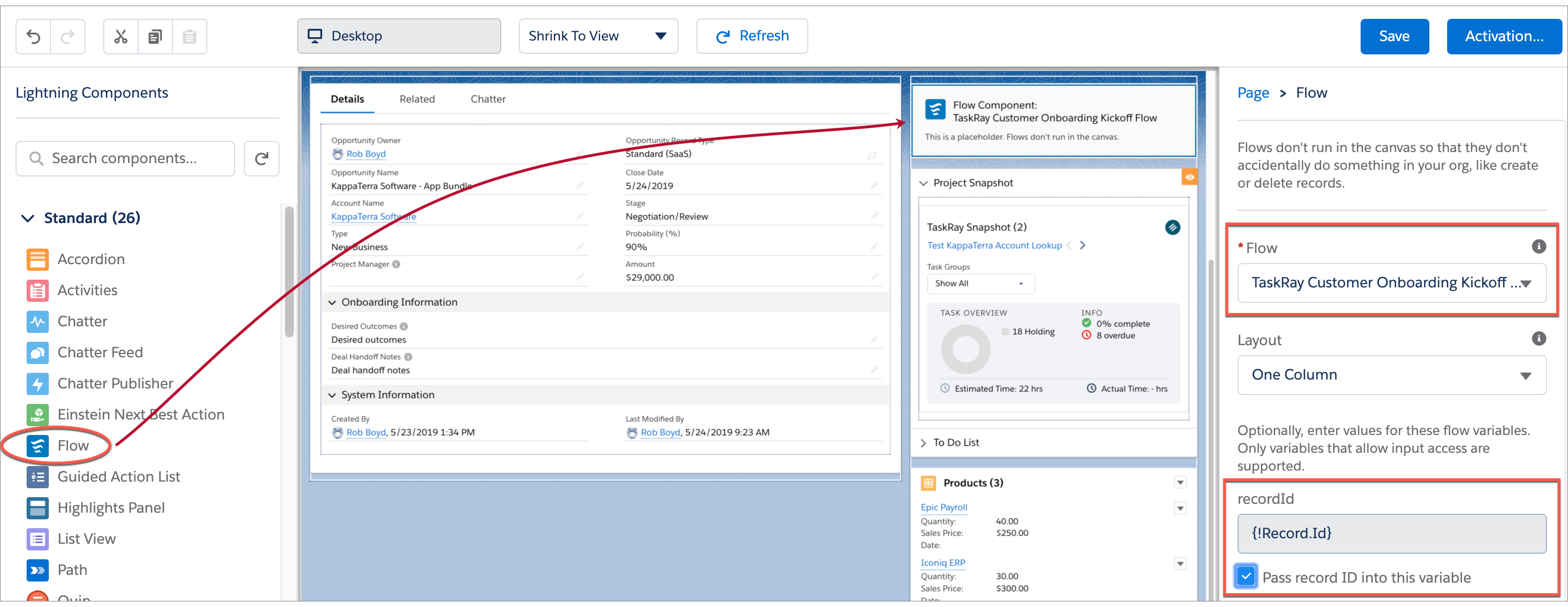
Task: Collapse the Onboarding Information section
Action: (x=332, y=302)
